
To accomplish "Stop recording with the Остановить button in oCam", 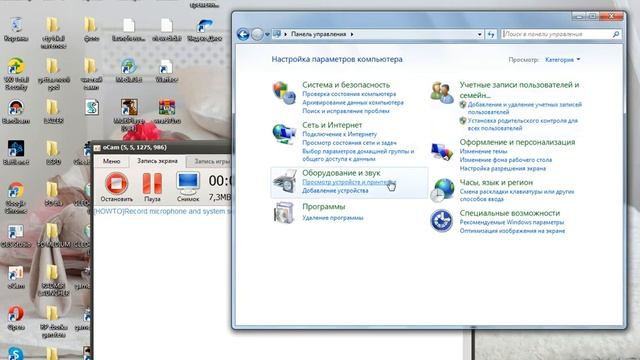I will 116,187.
